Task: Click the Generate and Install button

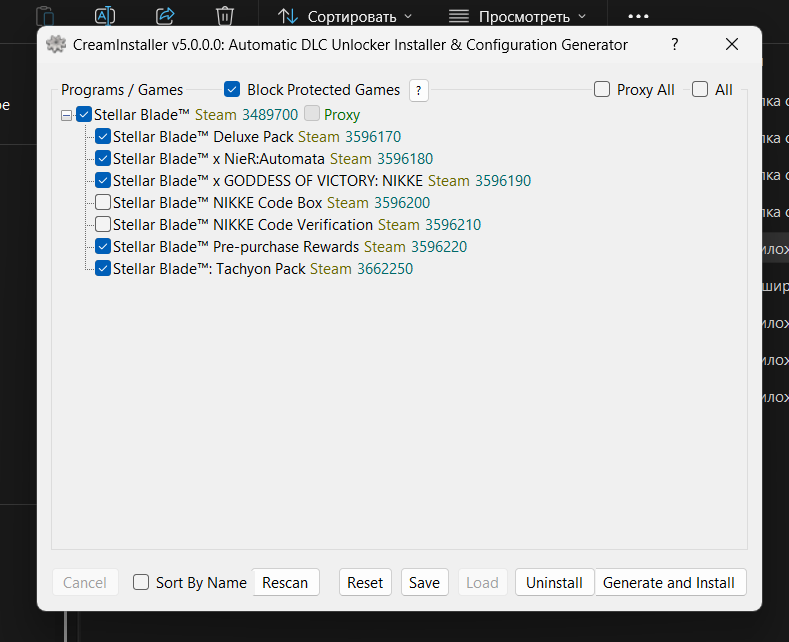Action: pos(669,582)
